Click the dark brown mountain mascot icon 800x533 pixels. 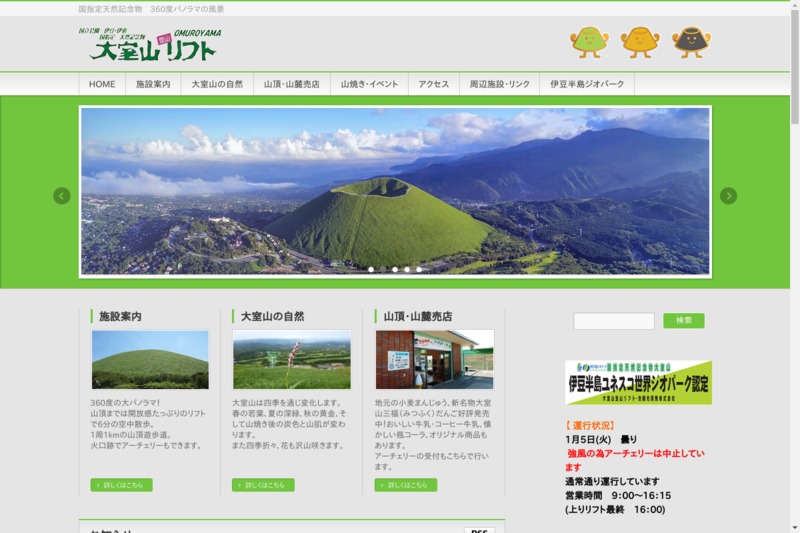(691, 41)
